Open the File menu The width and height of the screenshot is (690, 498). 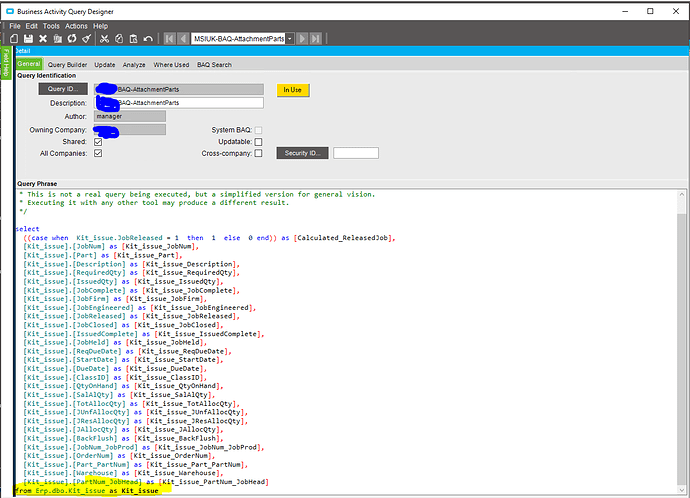click(15, 26)
